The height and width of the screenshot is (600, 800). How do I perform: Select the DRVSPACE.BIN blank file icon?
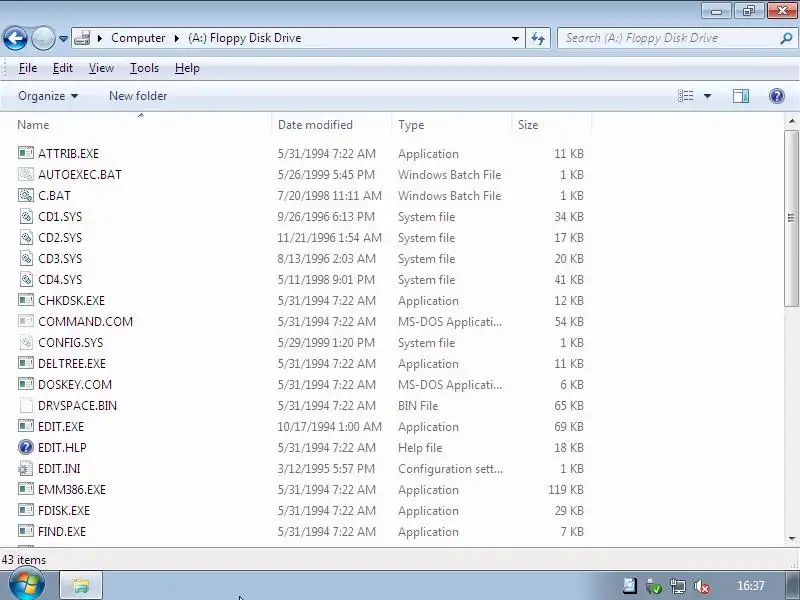pos(26,405)
